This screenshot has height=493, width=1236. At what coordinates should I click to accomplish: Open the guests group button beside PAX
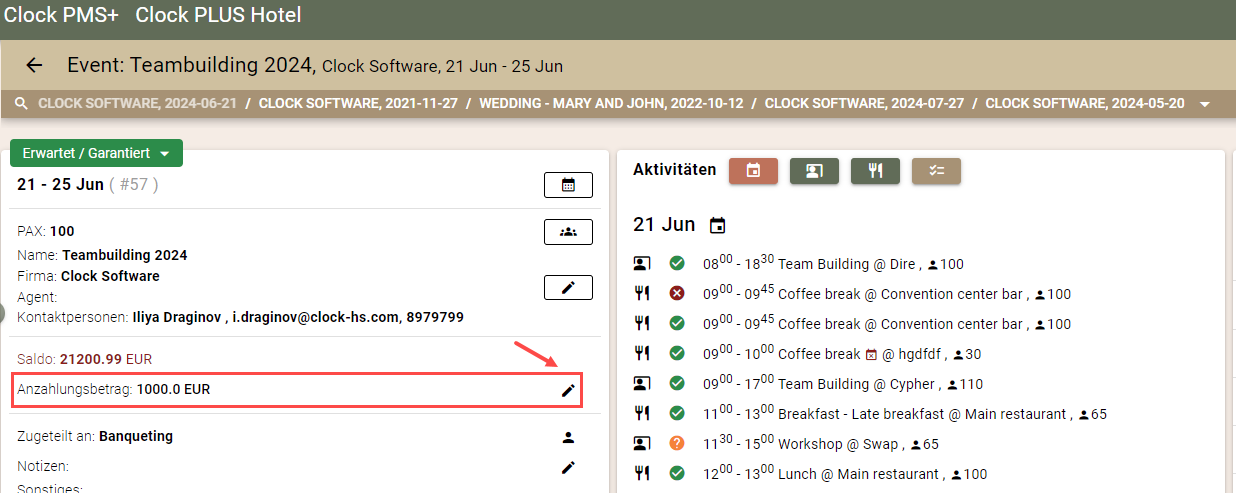(x=568, y=232)
